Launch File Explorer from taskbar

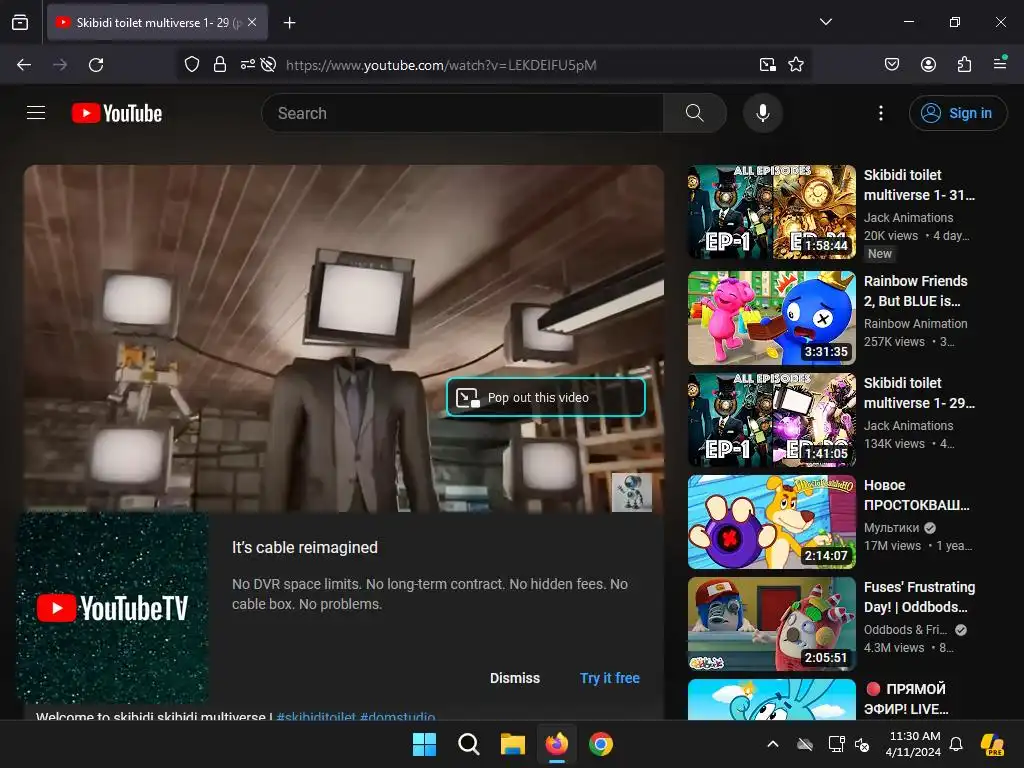point(513,744)
